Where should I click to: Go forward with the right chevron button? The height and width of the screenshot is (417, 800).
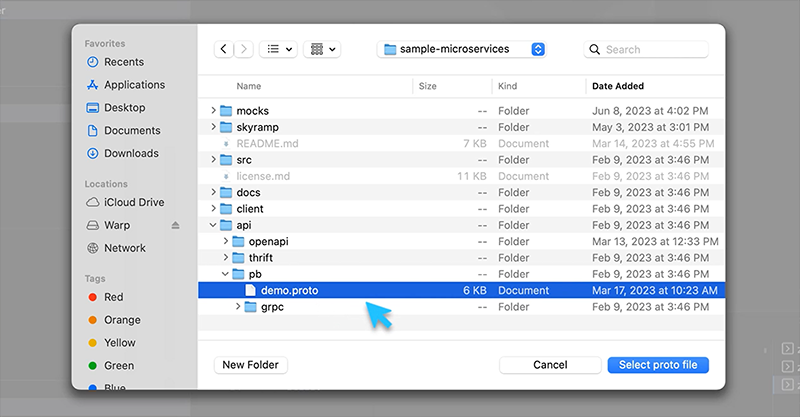(243, 49)
